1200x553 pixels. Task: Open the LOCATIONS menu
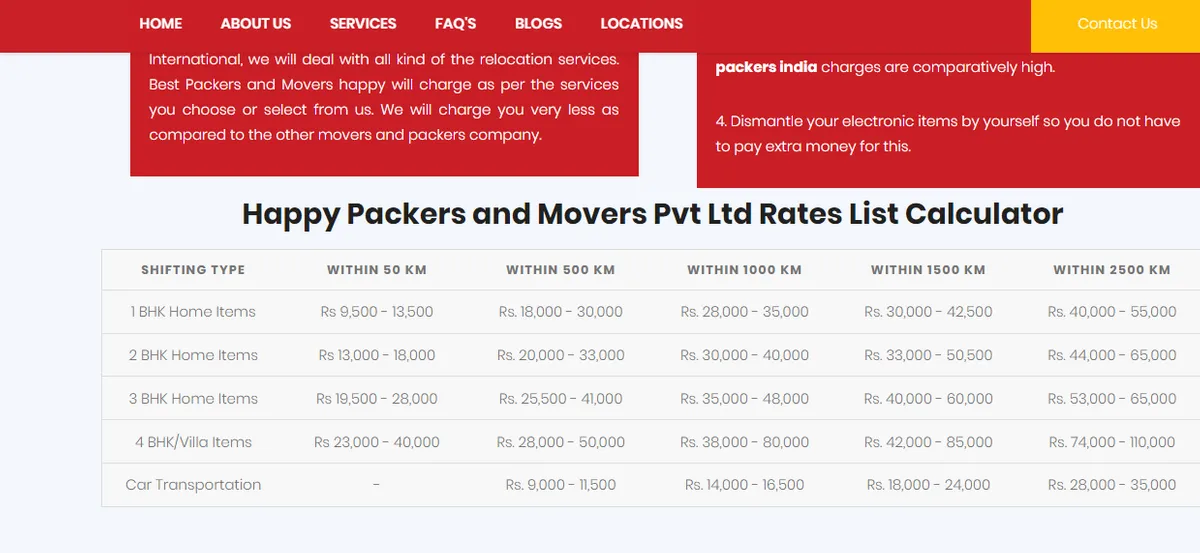point(641,23)
